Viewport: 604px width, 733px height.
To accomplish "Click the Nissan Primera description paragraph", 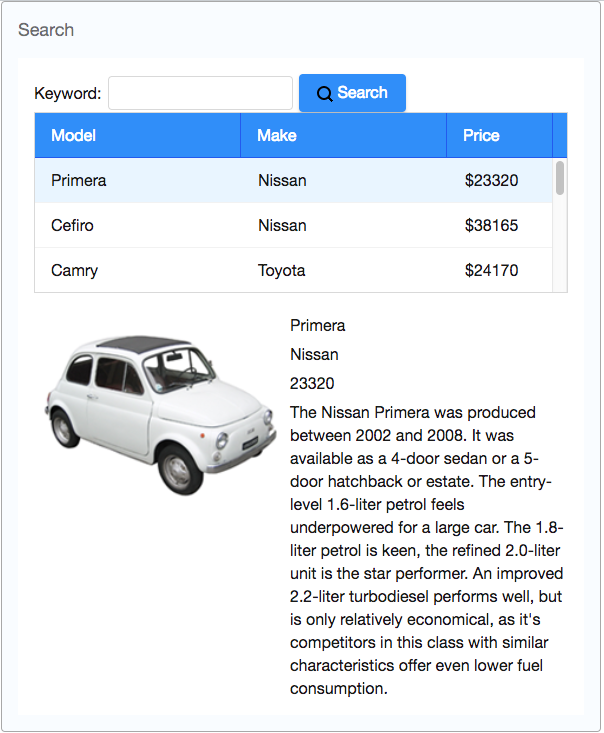I will (427, 550).
